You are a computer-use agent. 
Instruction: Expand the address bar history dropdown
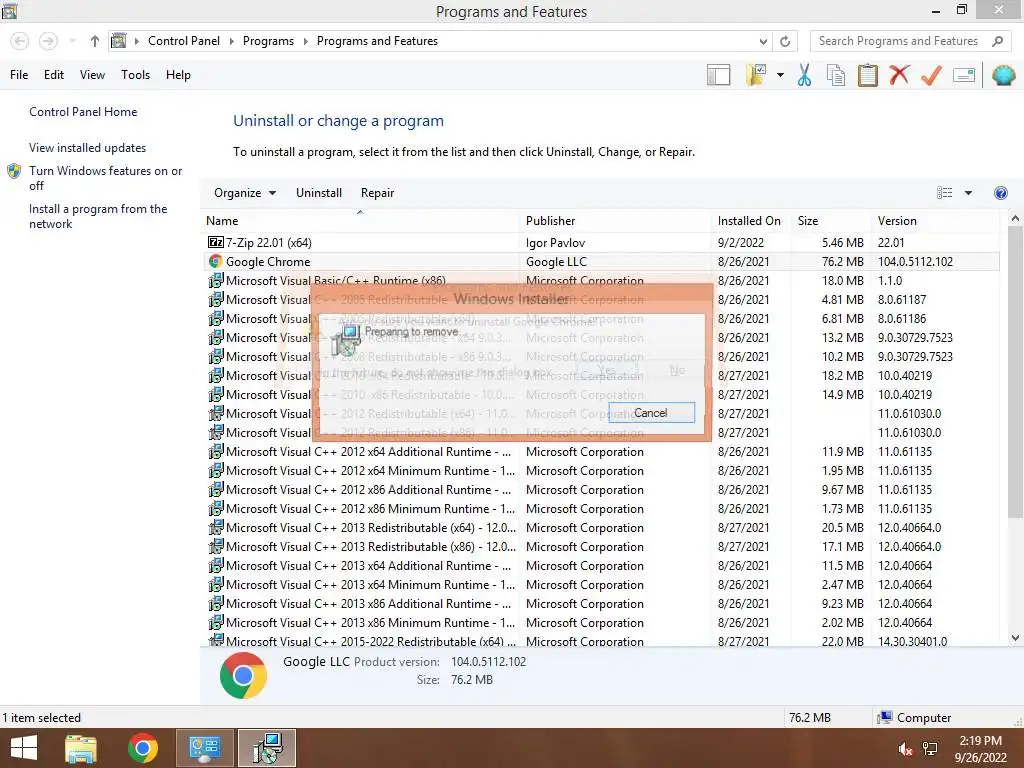(x=763, y=41)
